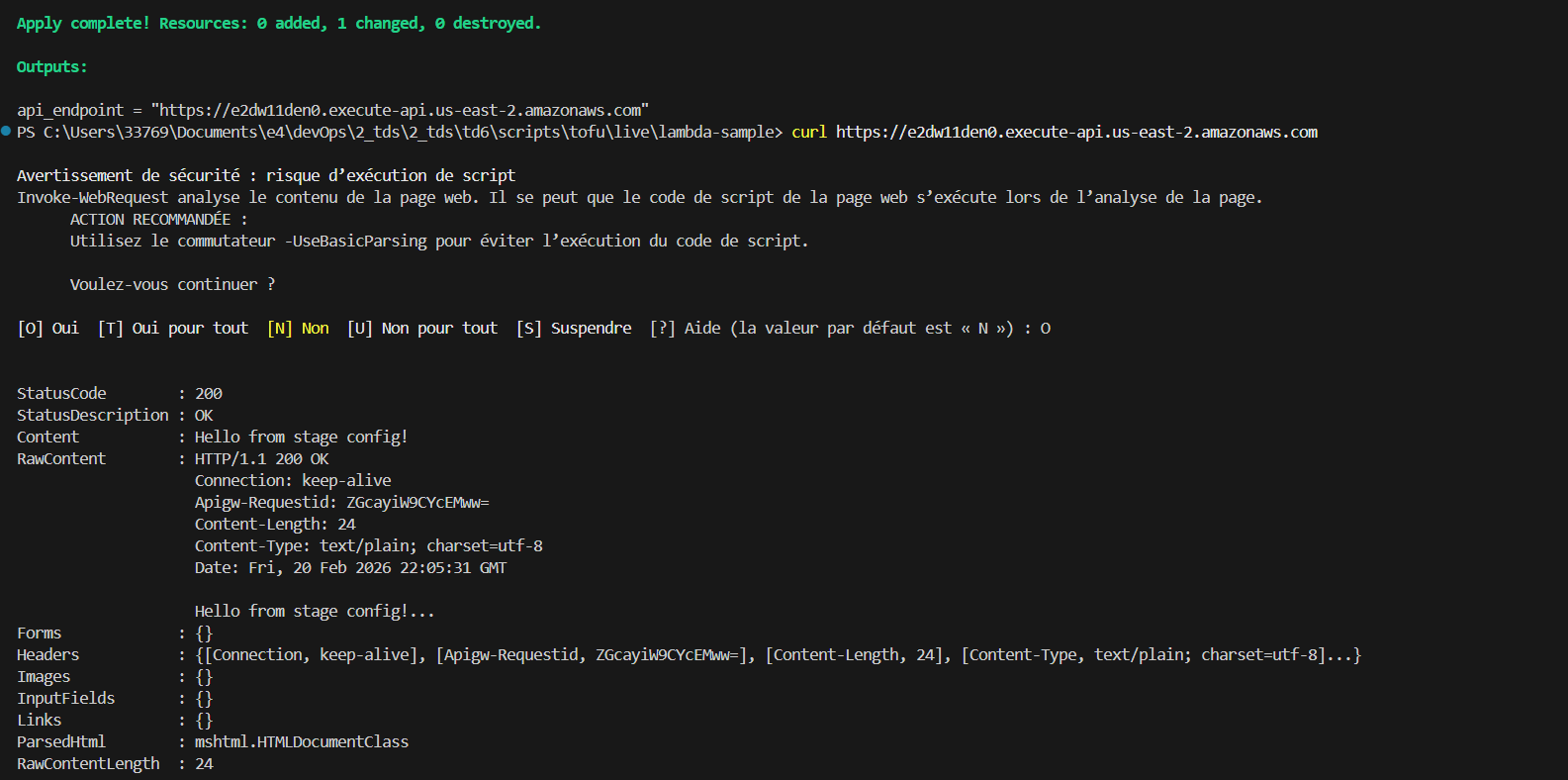Click the green "Outputs:" heading
Image resolution: width=1568 pixels, height=780 pixels.
point(51,66)
